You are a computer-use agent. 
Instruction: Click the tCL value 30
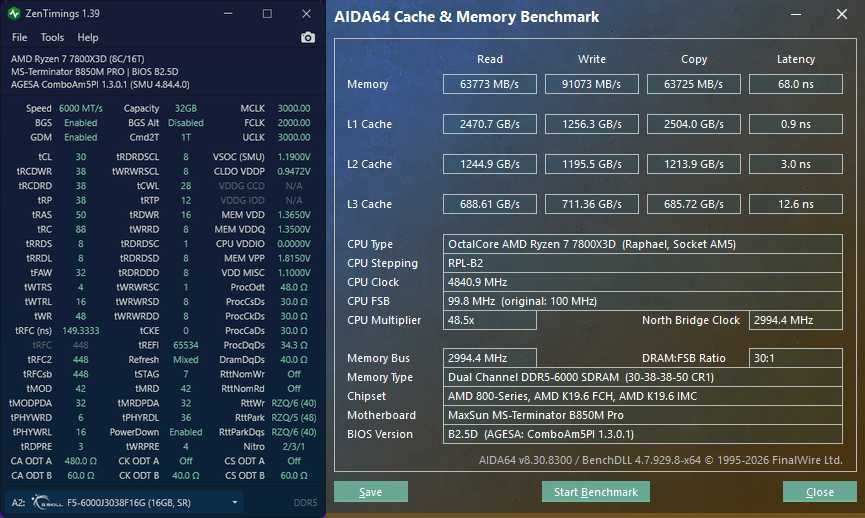81,157
